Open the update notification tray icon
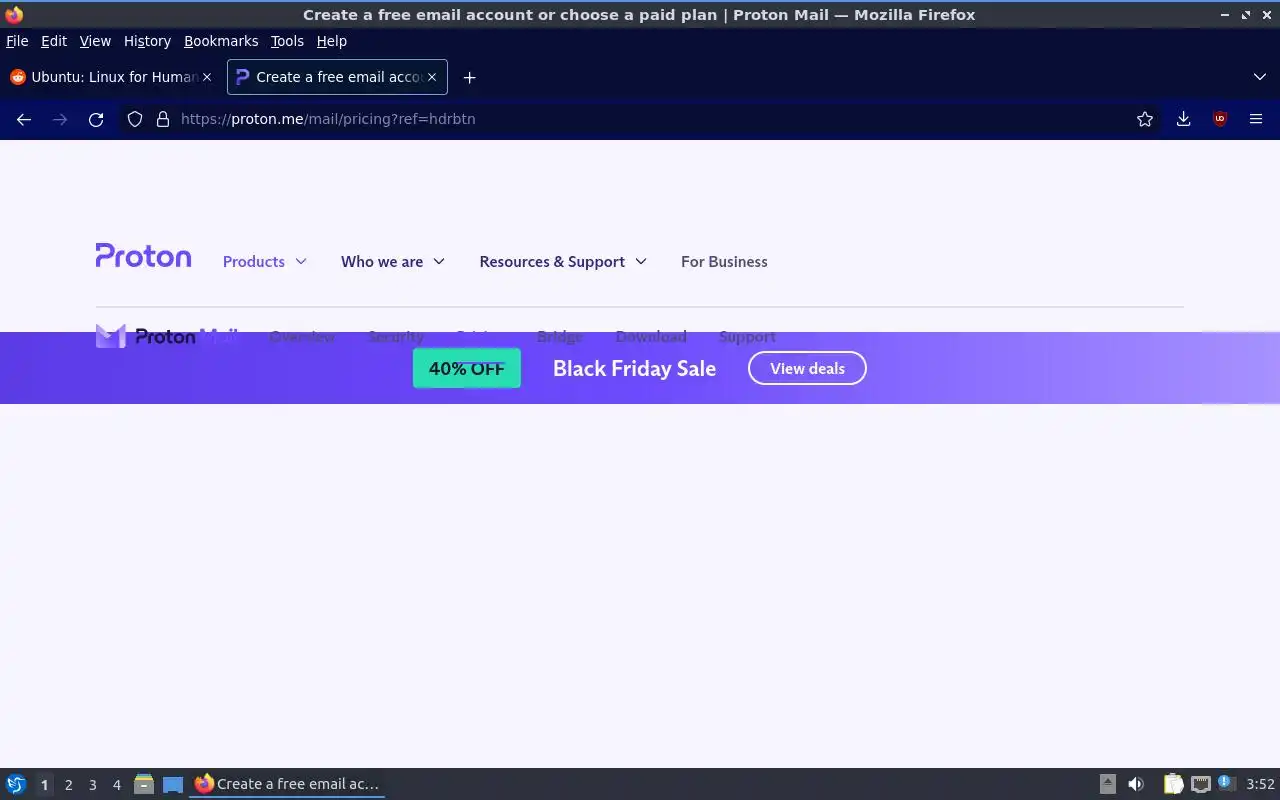The image size is (1280, 800). [1226, 784]
